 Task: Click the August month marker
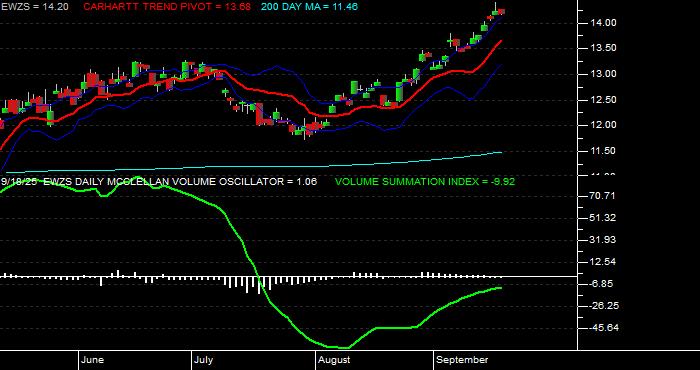334,360
